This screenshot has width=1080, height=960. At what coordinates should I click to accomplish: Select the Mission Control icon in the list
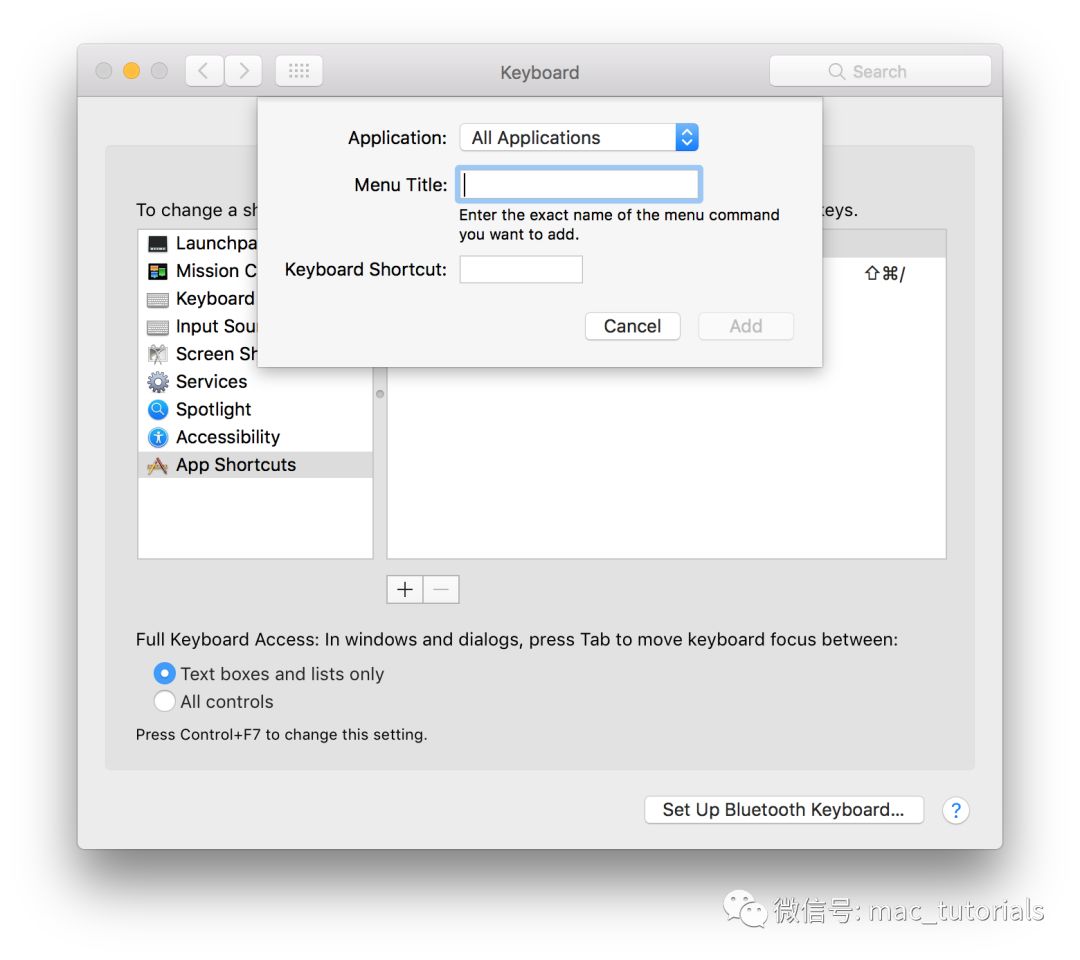(x=158, y=271)
